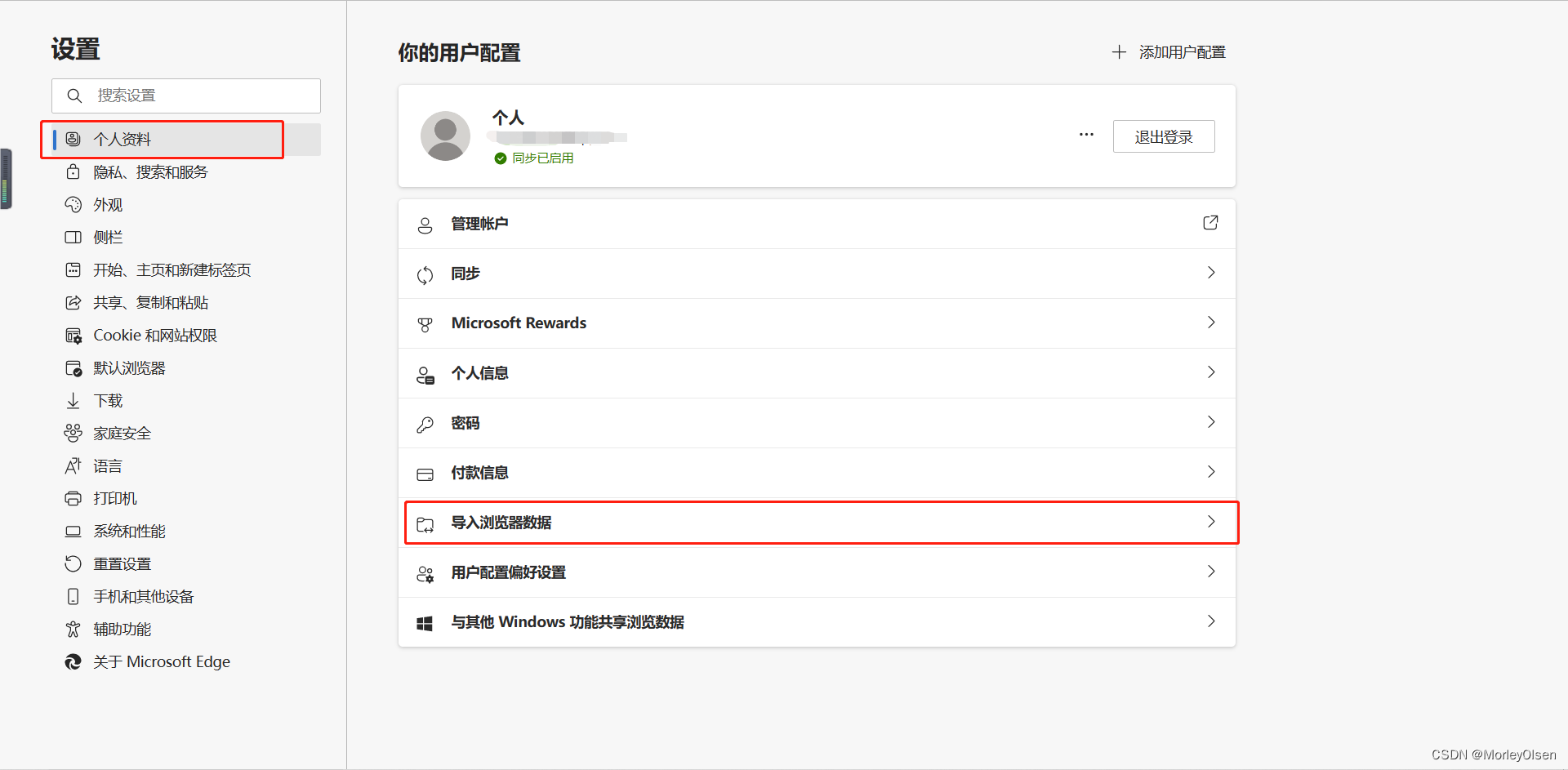The width and height of the screenshot is (1568, 770).
Task: Click the phone icon for 手机和其他设备
Action: (x=73, y=596)
